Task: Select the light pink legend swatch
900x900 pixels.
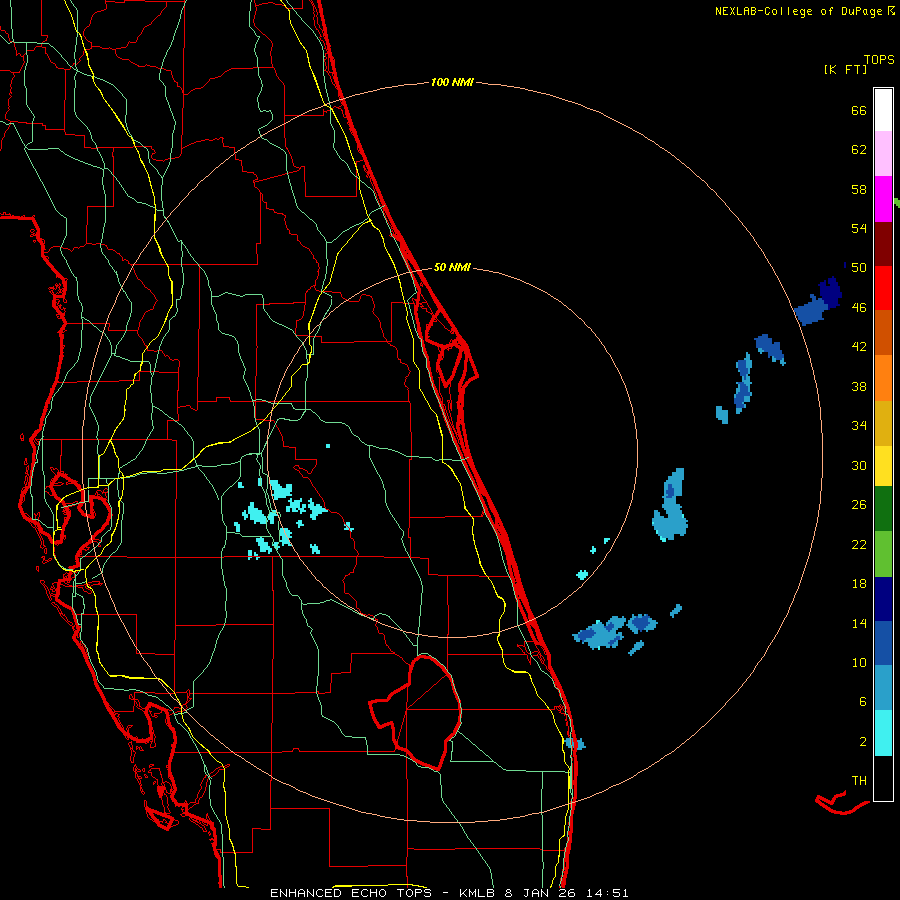Action: [x=883, y=153]
